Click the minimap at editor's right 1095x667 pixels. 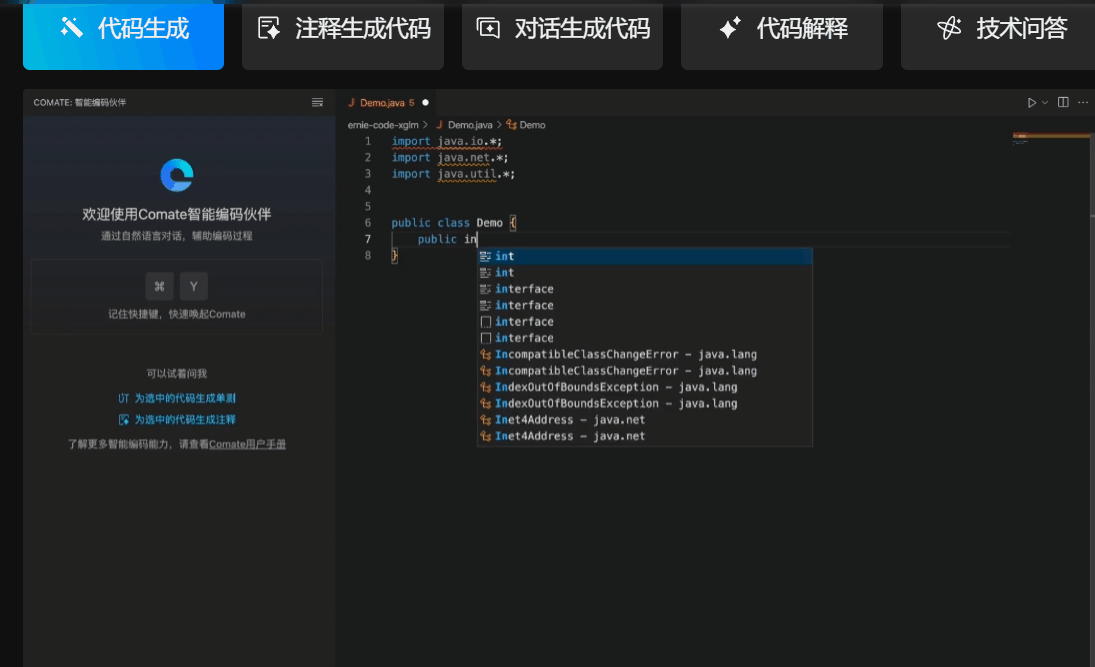point(1051,138)
